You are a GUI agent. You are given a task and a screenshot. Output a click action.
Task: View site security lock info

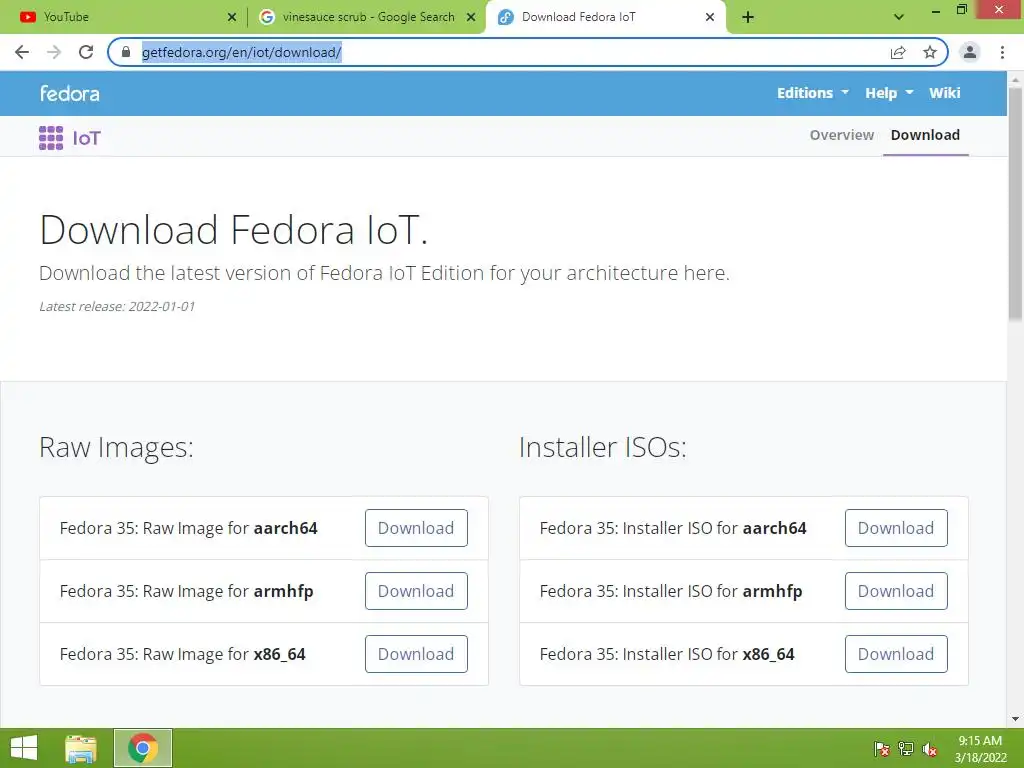click(x=126, y=52)
